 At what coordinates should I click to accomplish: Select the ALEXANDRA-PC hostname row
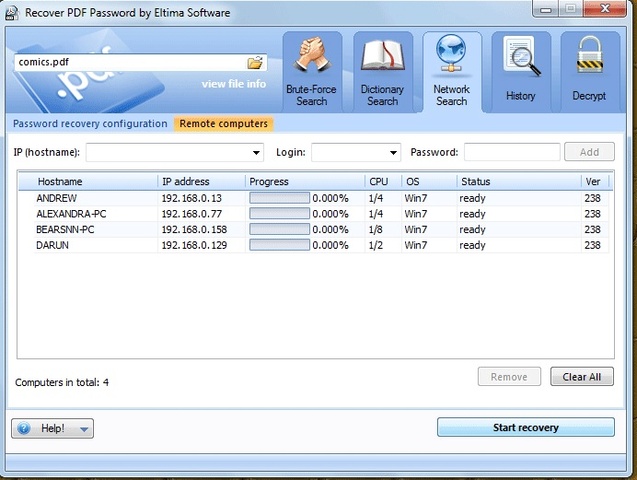coord(71,214)
